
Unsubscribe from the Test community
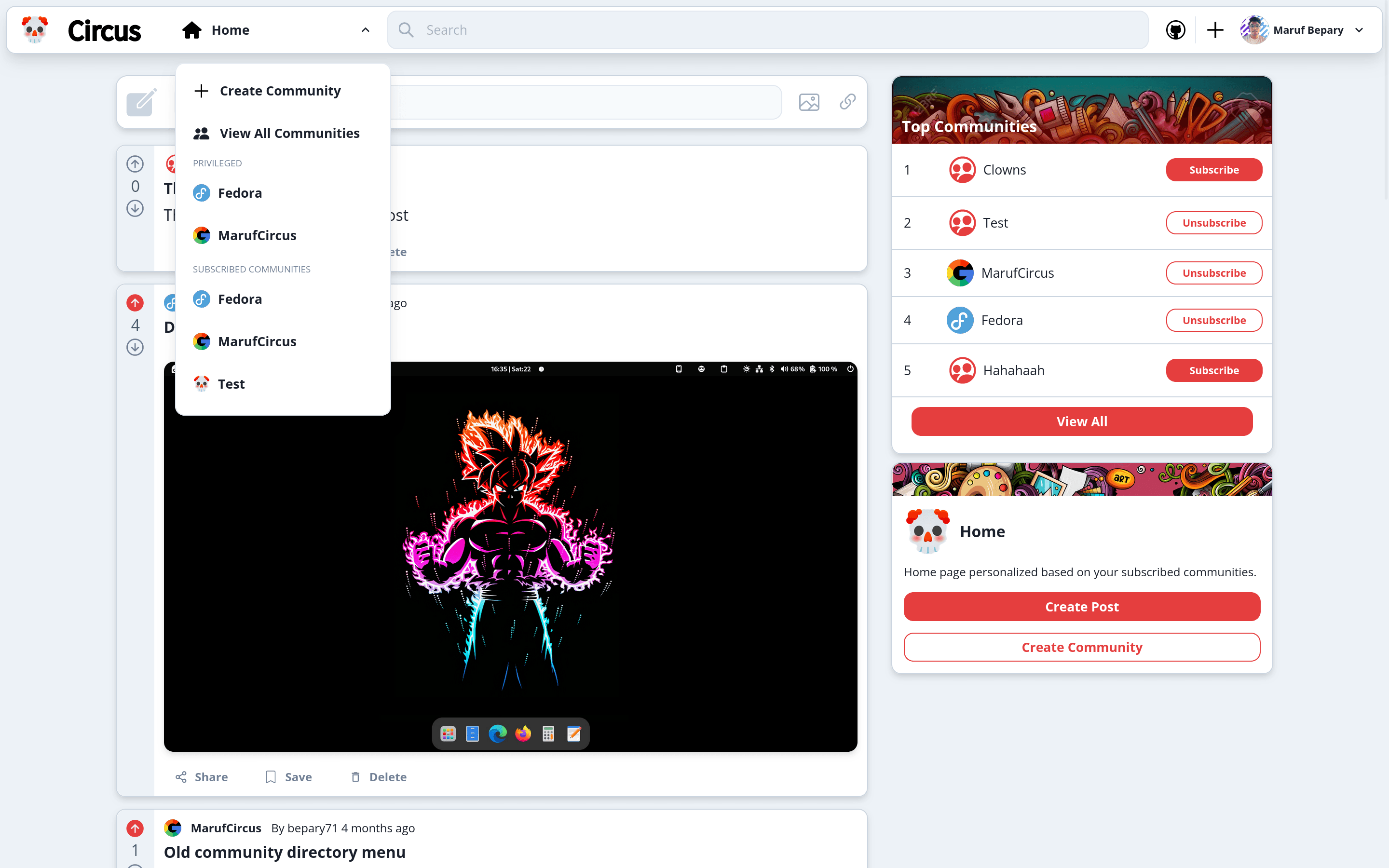pos(1214,223)
